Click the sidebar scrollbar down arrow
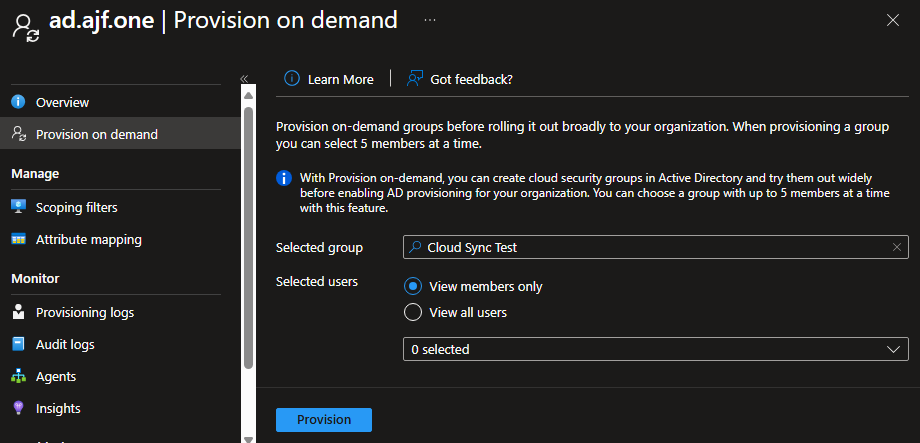The height and width of the screenshot is (443, 920). (x=248, y=438)
